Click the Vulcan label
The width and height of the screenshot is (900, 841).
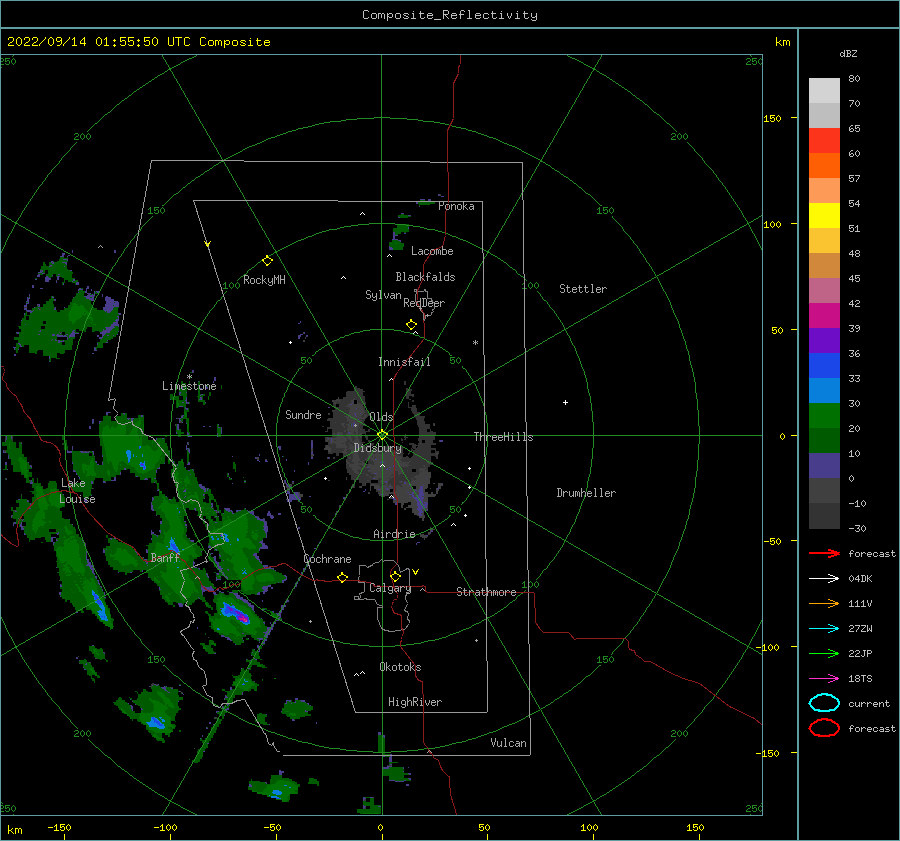509,743
